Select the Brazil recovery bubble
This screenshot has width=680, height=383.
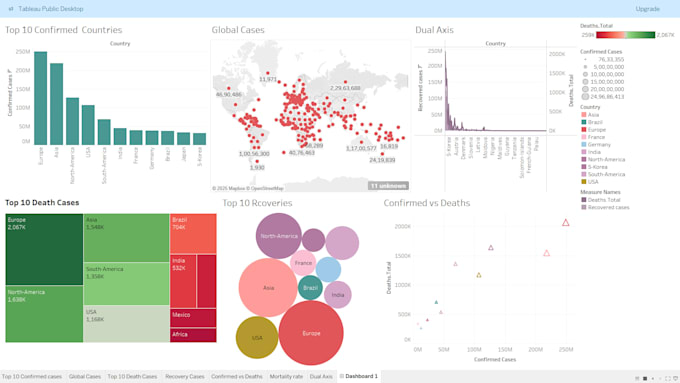(x=310, y=288)
